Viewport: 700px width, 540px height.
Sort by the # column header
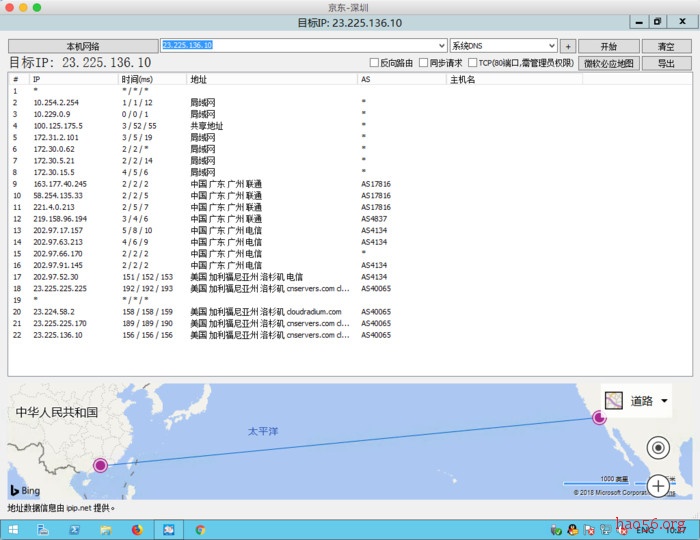click(19, 79)
